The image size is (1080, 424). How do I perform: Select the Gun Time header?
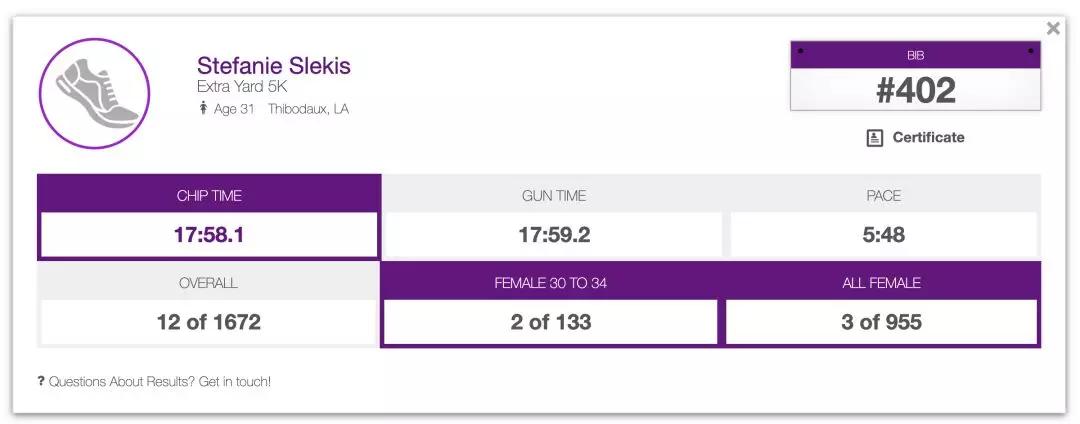553,196
